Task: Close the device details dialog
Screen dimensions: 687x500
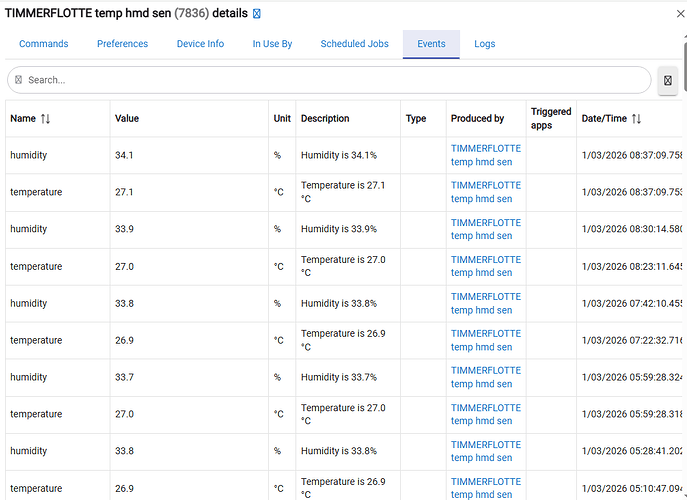Action: point(668,15)
